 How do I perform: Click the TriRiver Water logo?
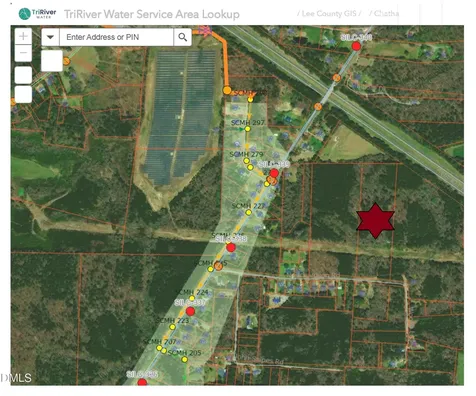[x=37, y=14]
